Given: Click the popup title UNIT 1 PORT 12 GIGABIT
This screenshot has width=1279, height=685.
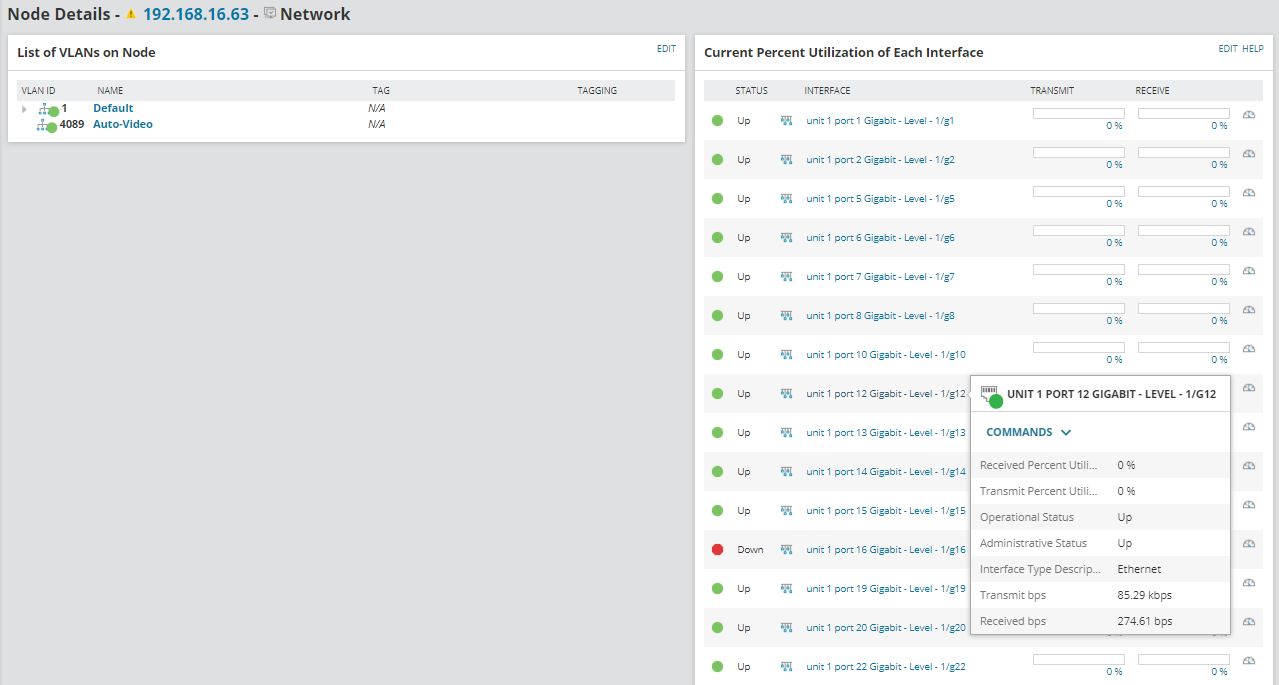Looking at the screenshot, I should (1111, 394).
